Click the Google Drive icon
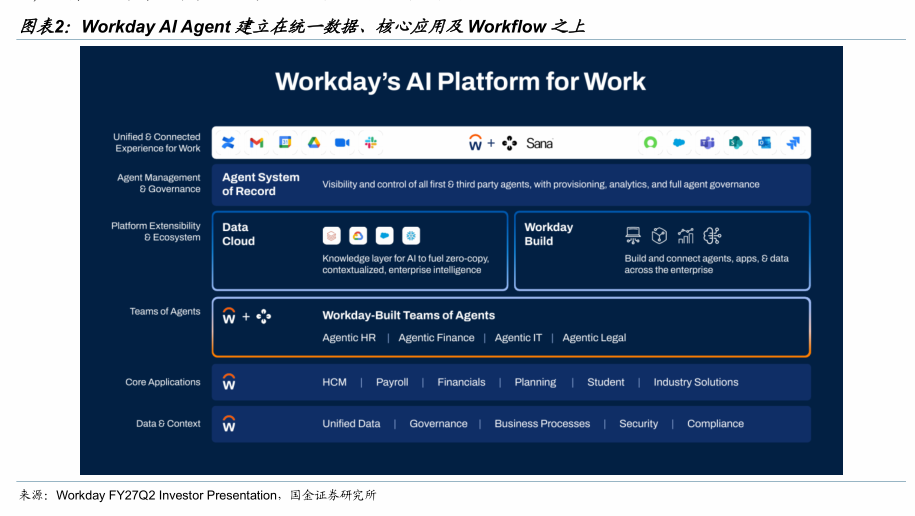This screenshot has height=516, width=915. 314,142
